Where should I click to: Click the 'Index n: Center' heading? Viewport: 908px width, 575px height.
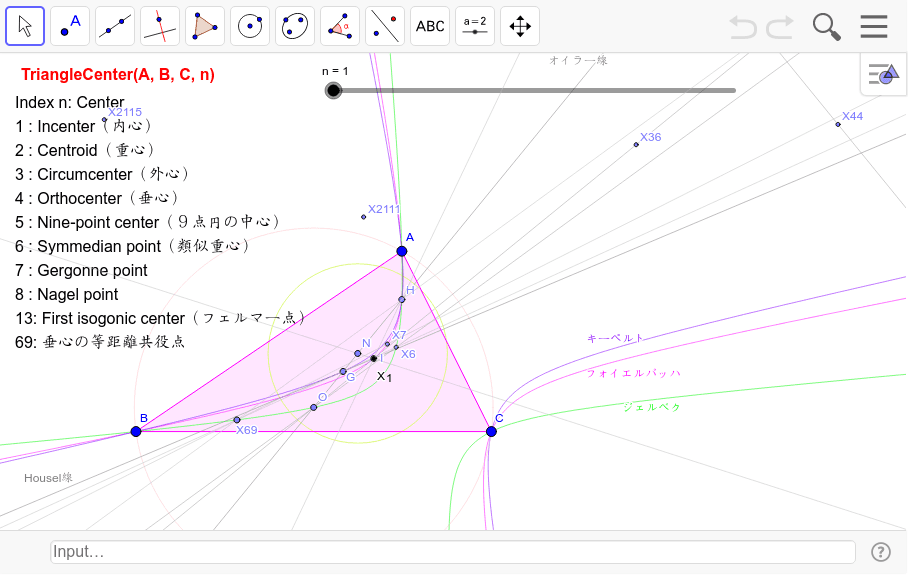(69, 102)
